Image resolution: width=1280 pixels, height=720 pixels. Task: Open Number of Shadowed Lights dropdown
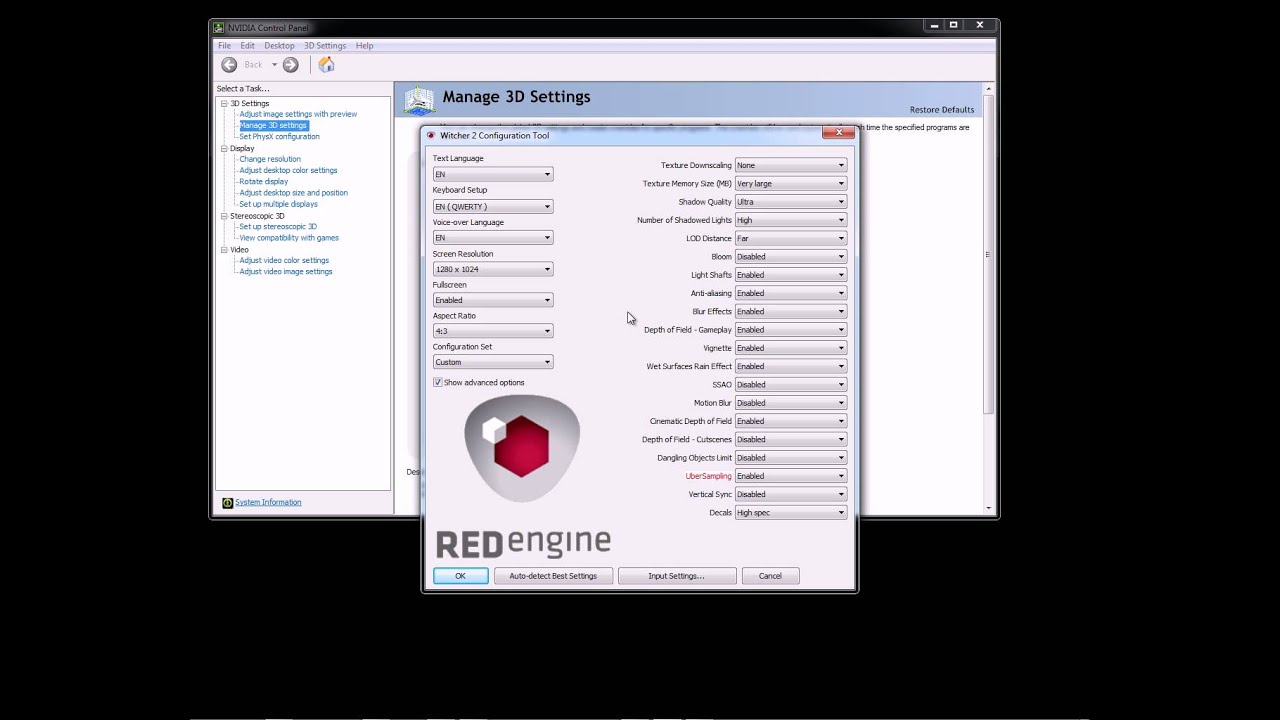pos(791,220)
